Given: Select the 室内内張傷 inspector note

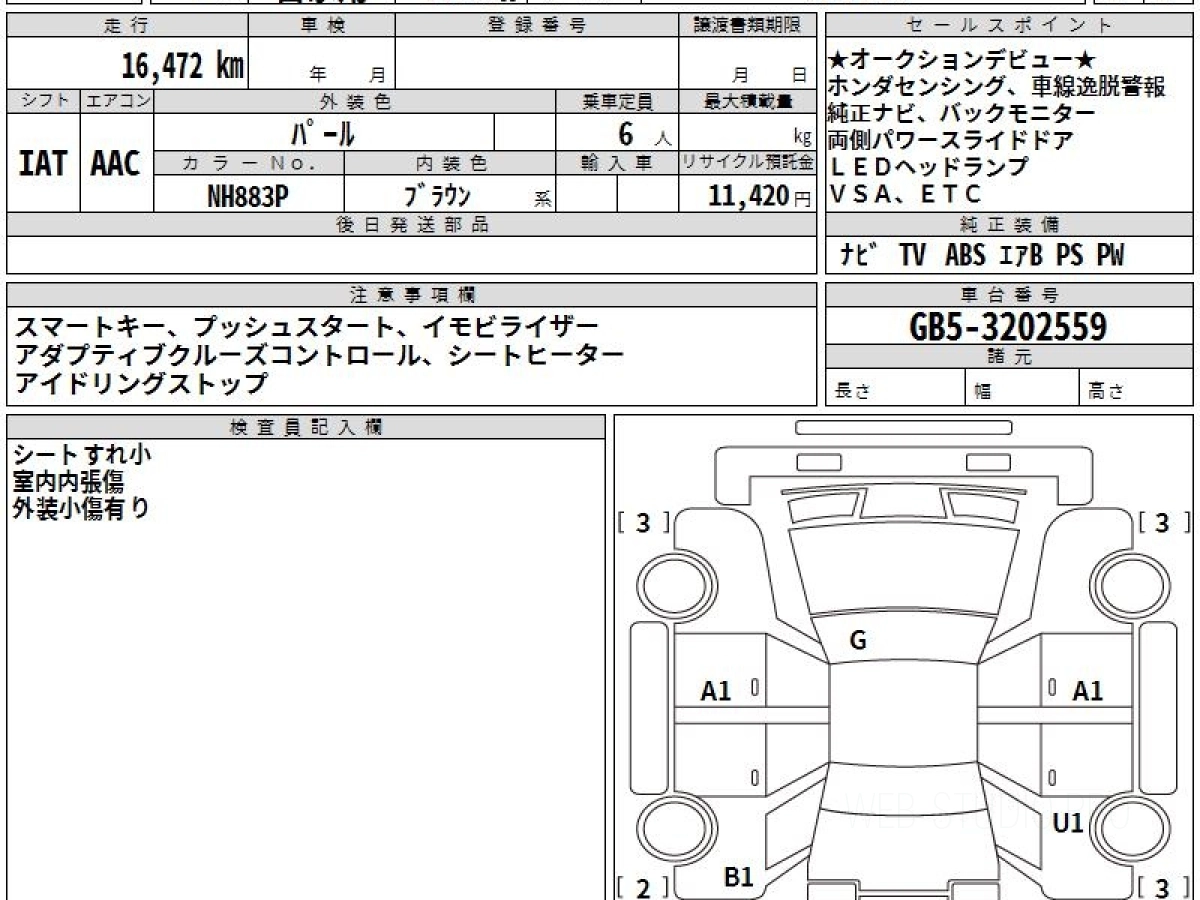Looking at the screenshot, I should (x=69, y=481).
